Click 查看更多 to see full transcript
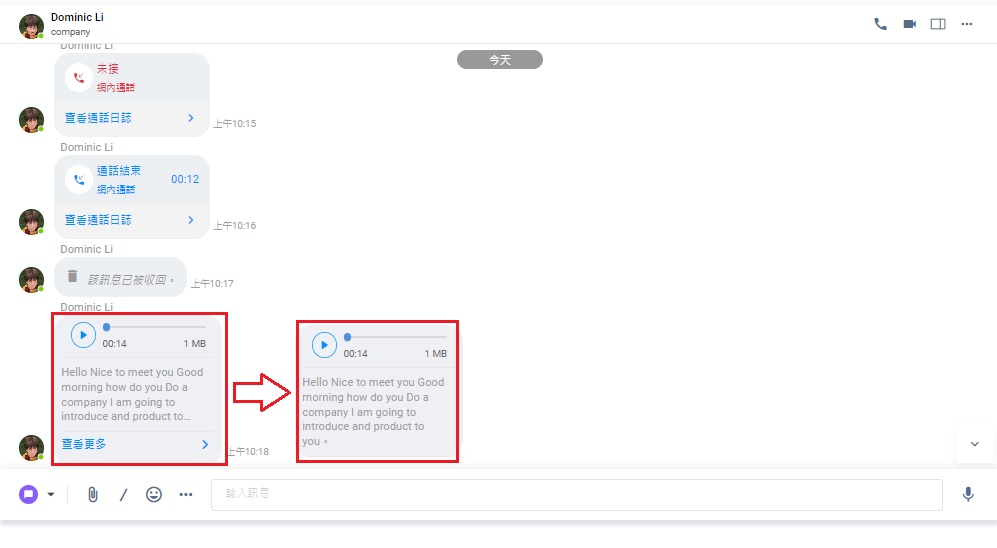The width and height of the screenshot is (997, 548). click(x=84, y=444)
